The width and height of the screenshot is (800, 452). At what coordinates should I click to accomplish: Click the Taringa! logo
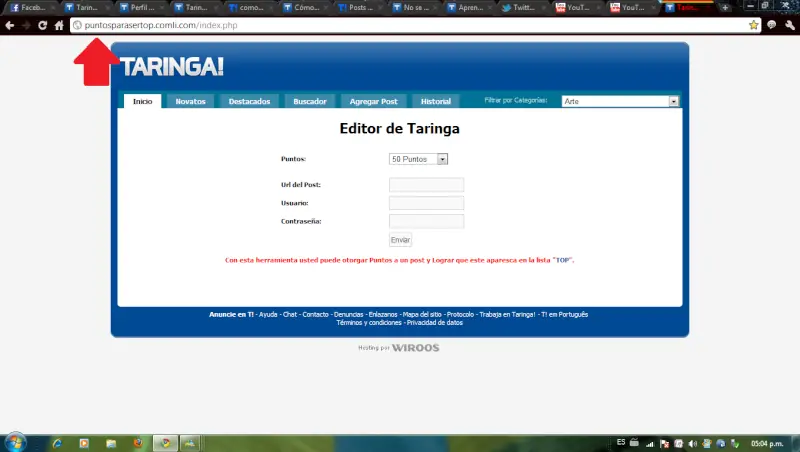[172, 67]
